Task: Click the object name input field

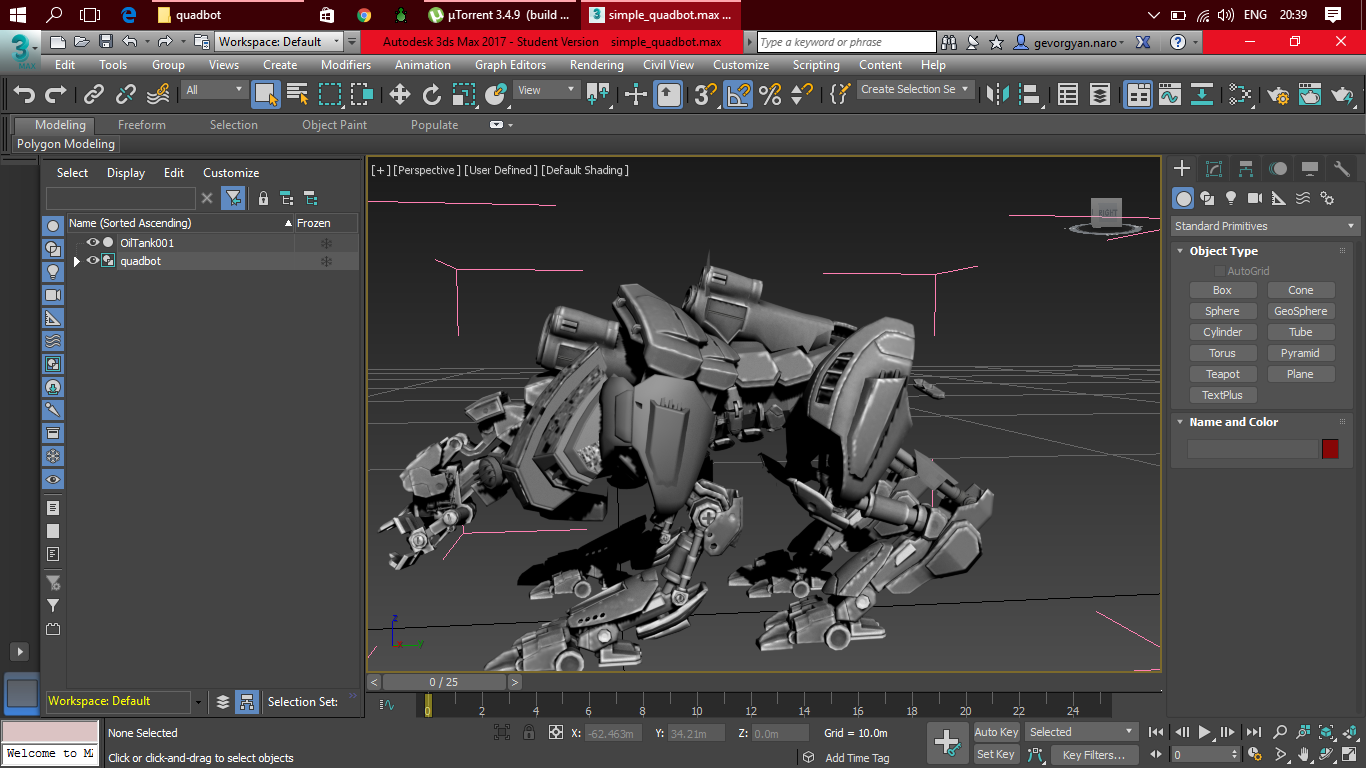Action: [1252, 449]
